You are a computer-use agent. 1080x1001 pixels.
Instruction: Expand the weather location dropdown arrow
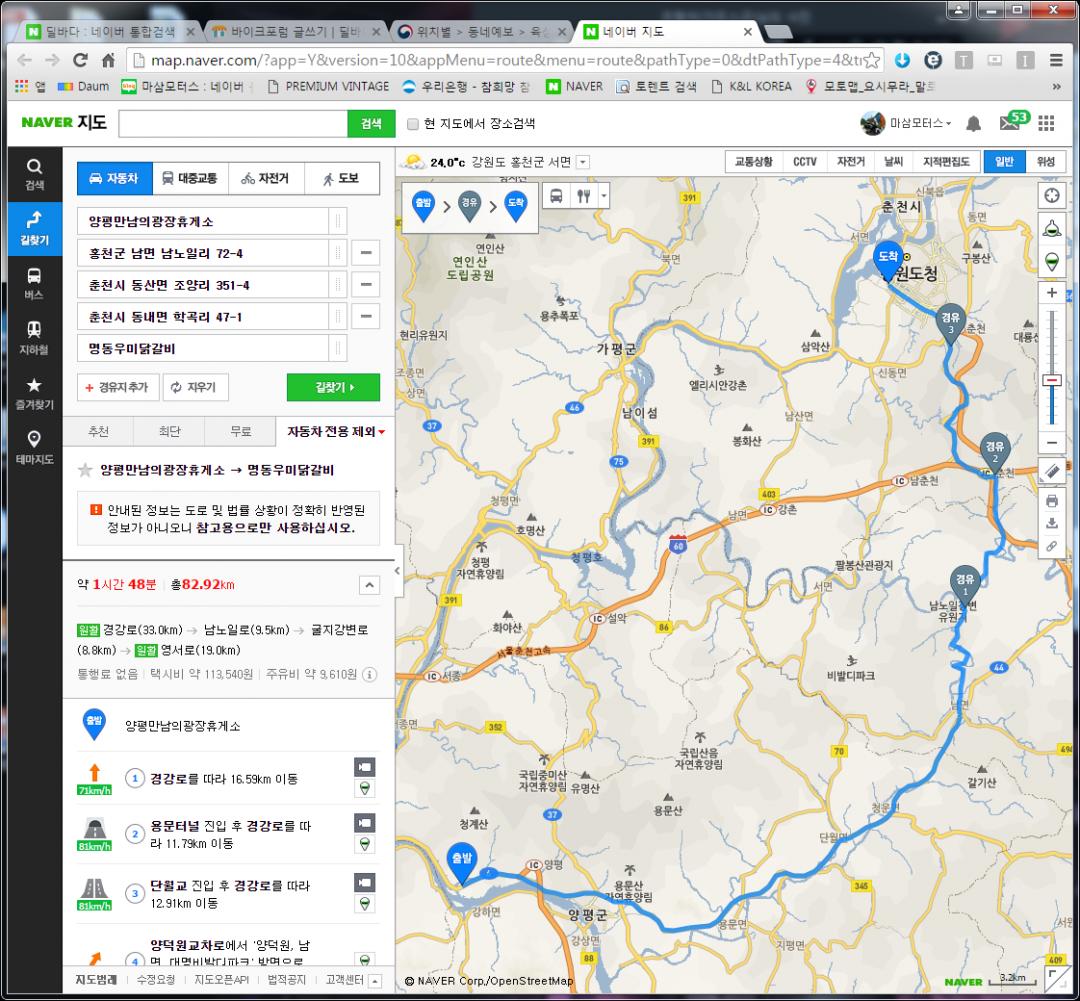(x=583, y=162)
